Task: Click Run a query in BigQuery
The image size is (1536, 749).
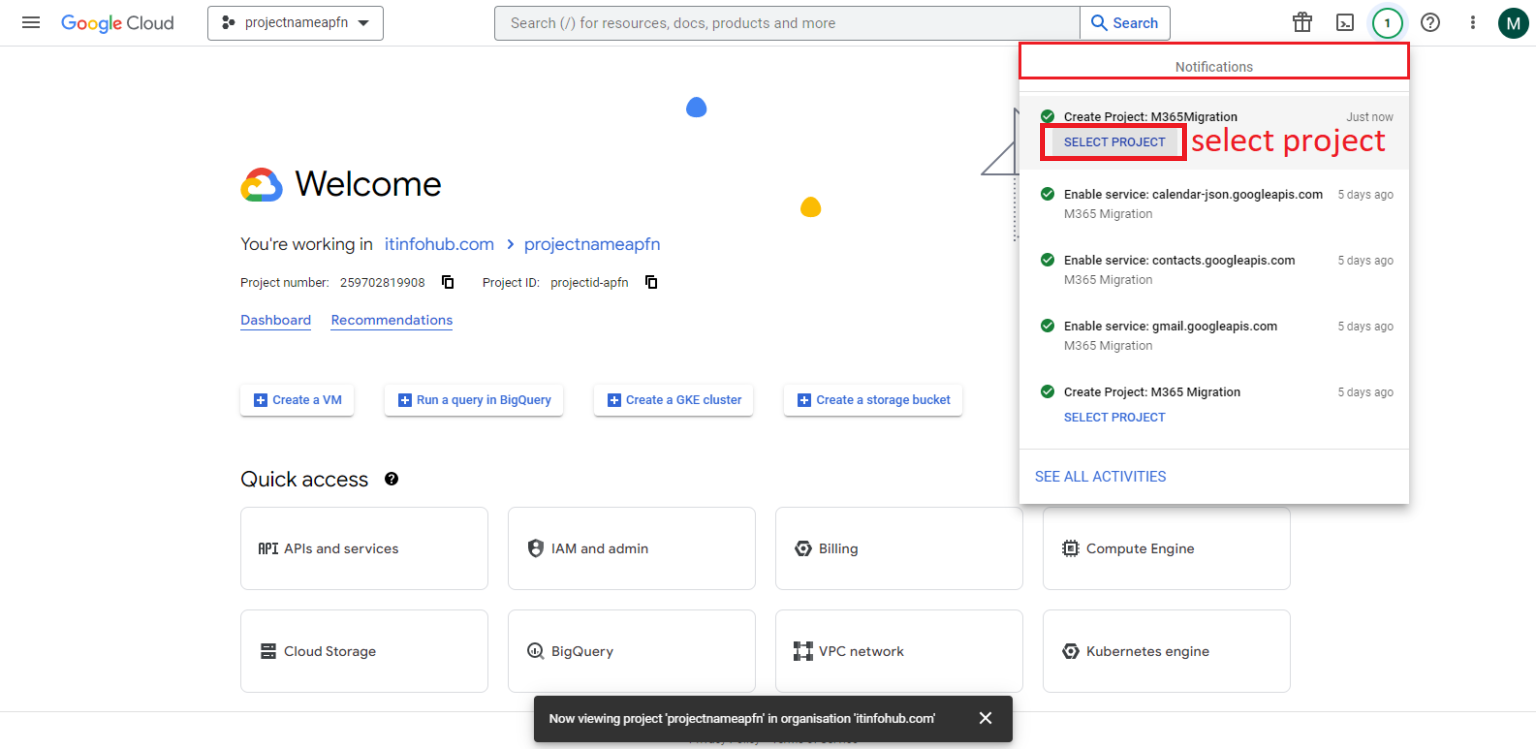Action: tap(474, 400)
